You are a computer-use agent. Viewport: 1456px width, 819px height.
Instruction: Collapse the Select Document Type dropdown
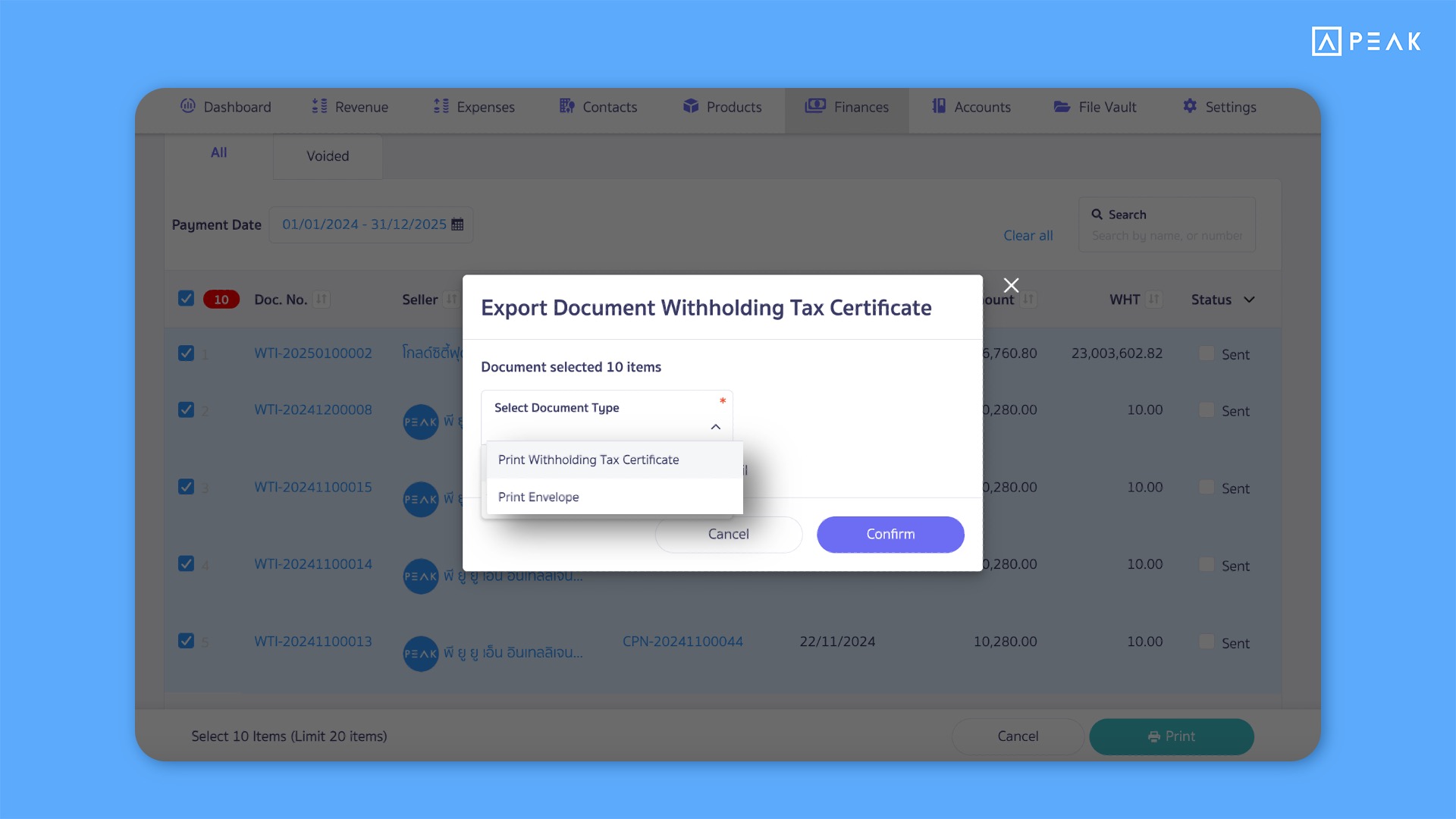(x=715, y=426)
